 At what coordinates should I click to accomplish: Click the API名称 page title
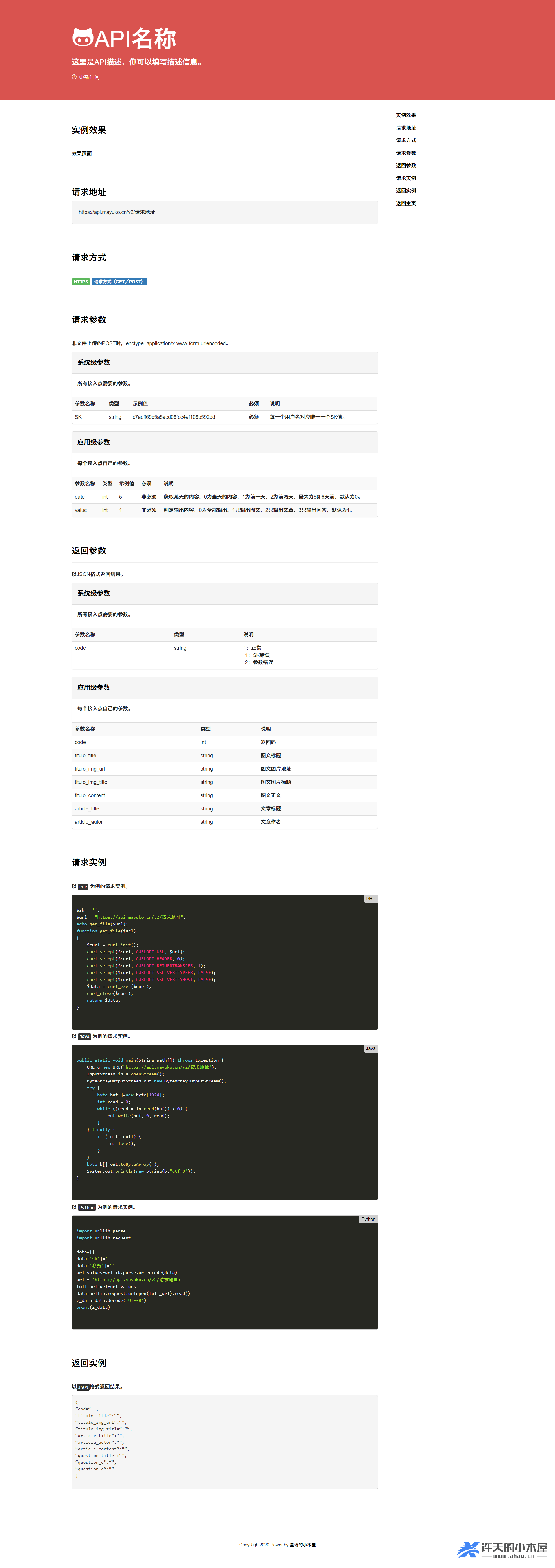(x=135, y=38)
